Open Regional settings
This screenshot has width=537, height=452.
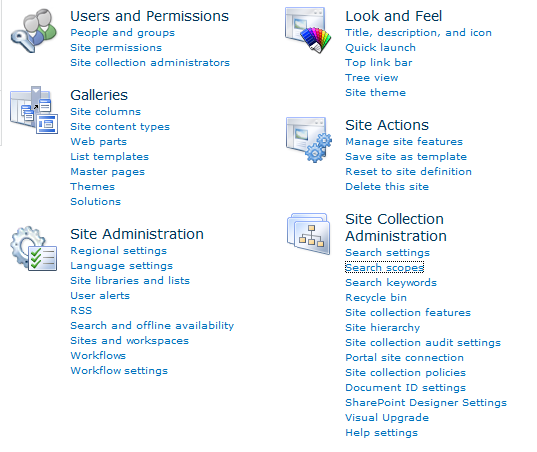[118, 251]
